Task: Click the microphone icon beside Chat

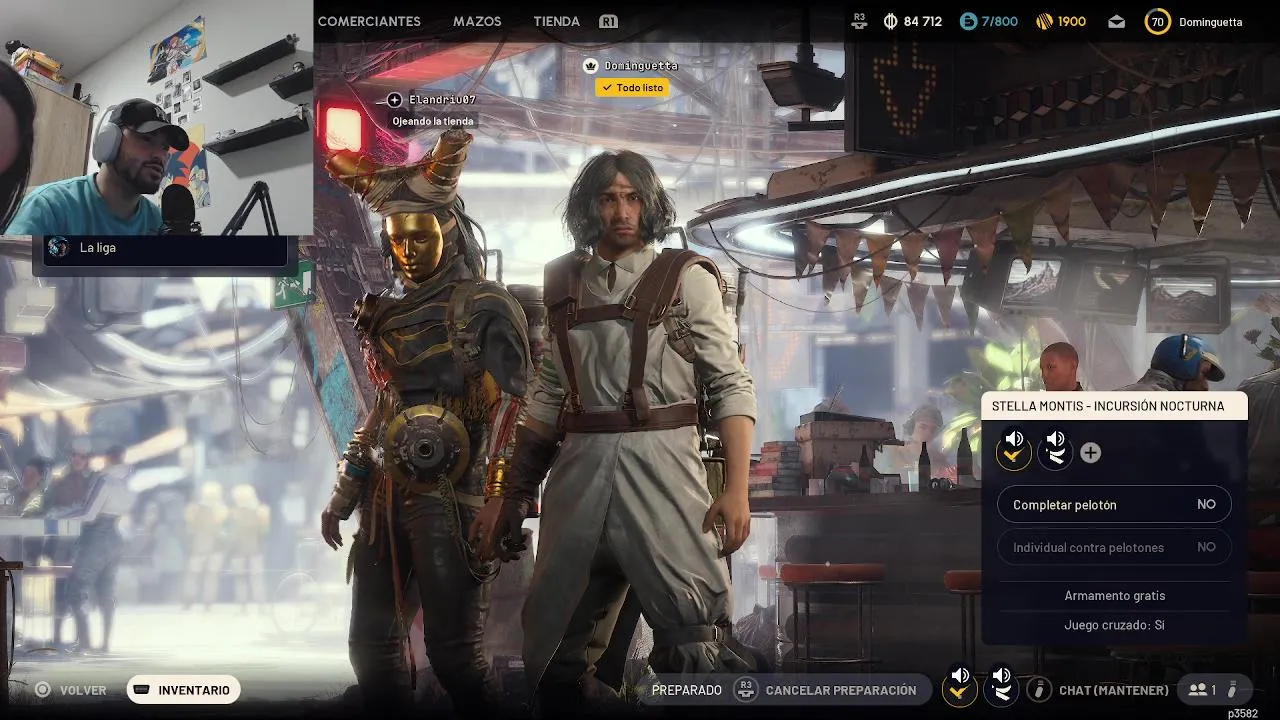Action: click(1040, 690)
